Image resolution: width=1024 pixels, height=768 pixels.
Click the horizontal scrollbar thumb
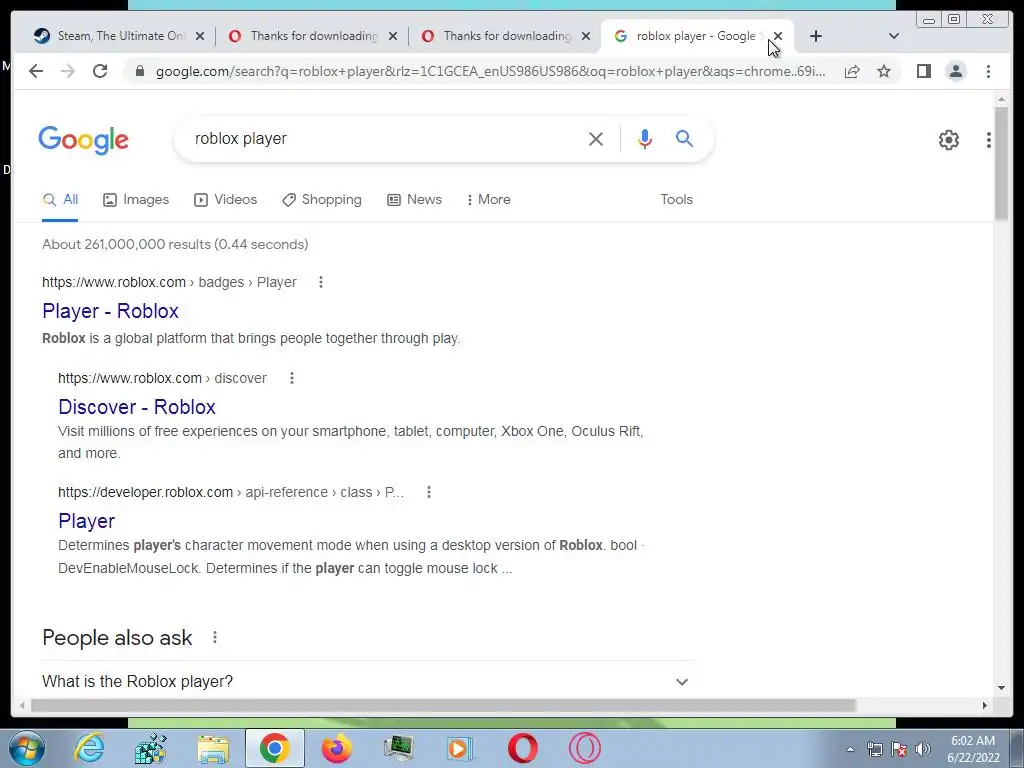point(443,705)
